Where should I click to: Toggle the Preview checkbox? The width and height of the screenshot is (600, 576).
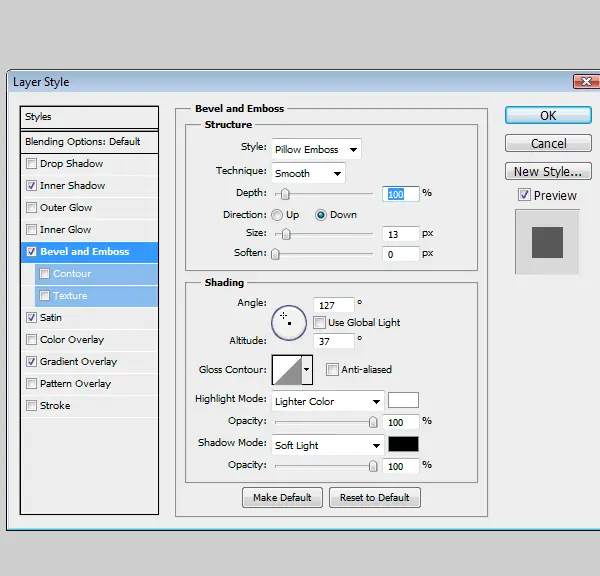click(x=524, y=195)
